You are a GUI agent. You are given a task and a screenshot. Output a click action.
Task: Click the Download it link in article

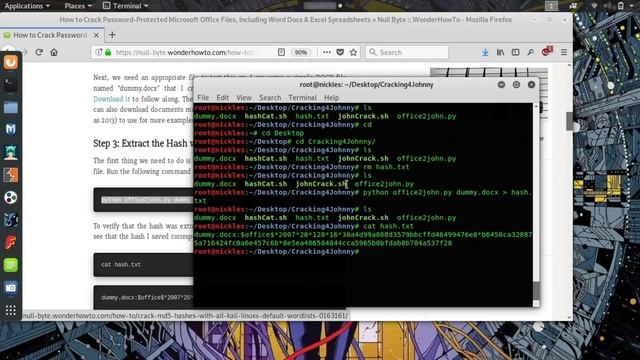(x=111, y=99)
